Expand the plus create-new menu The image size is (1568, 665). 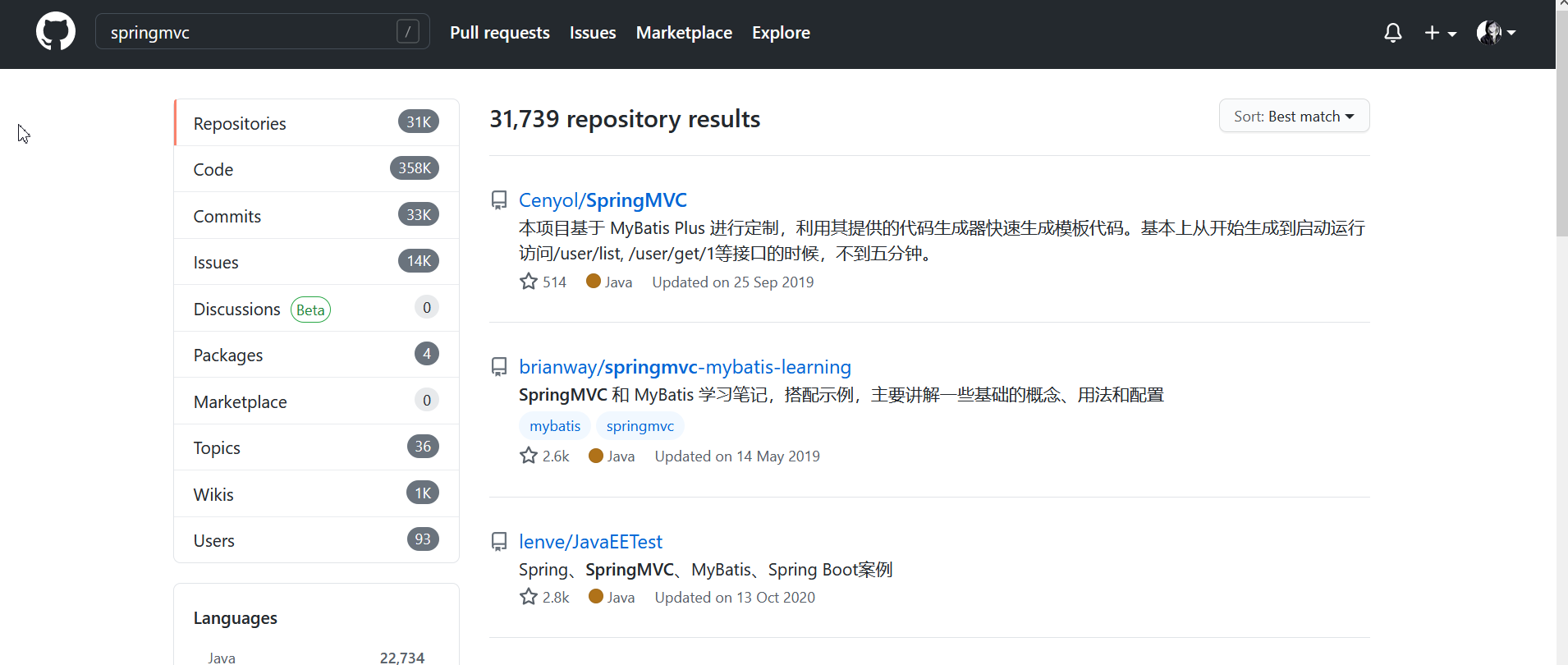click(1440, 33)
